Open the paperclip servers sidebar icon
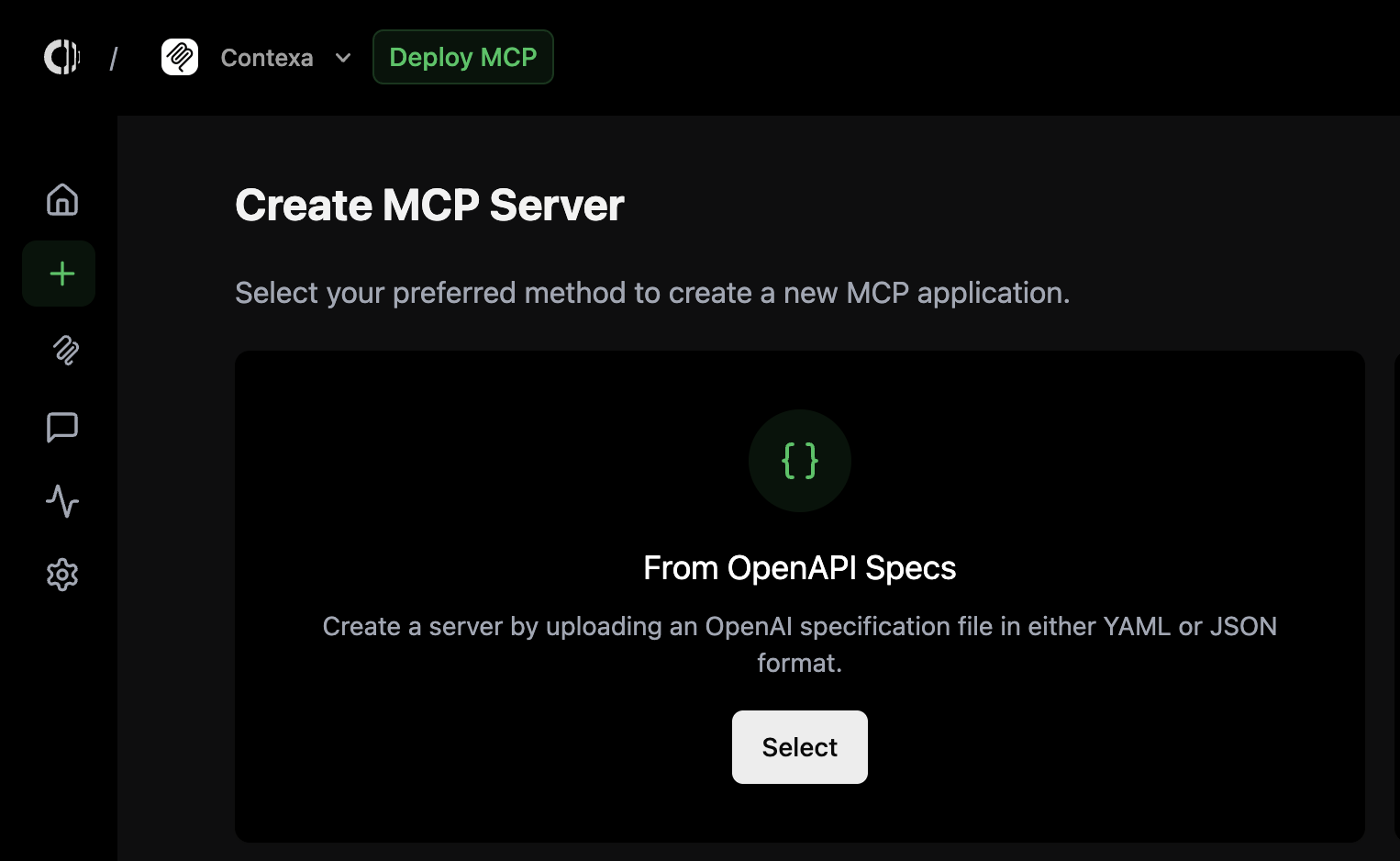 click(x=64, y=350)
